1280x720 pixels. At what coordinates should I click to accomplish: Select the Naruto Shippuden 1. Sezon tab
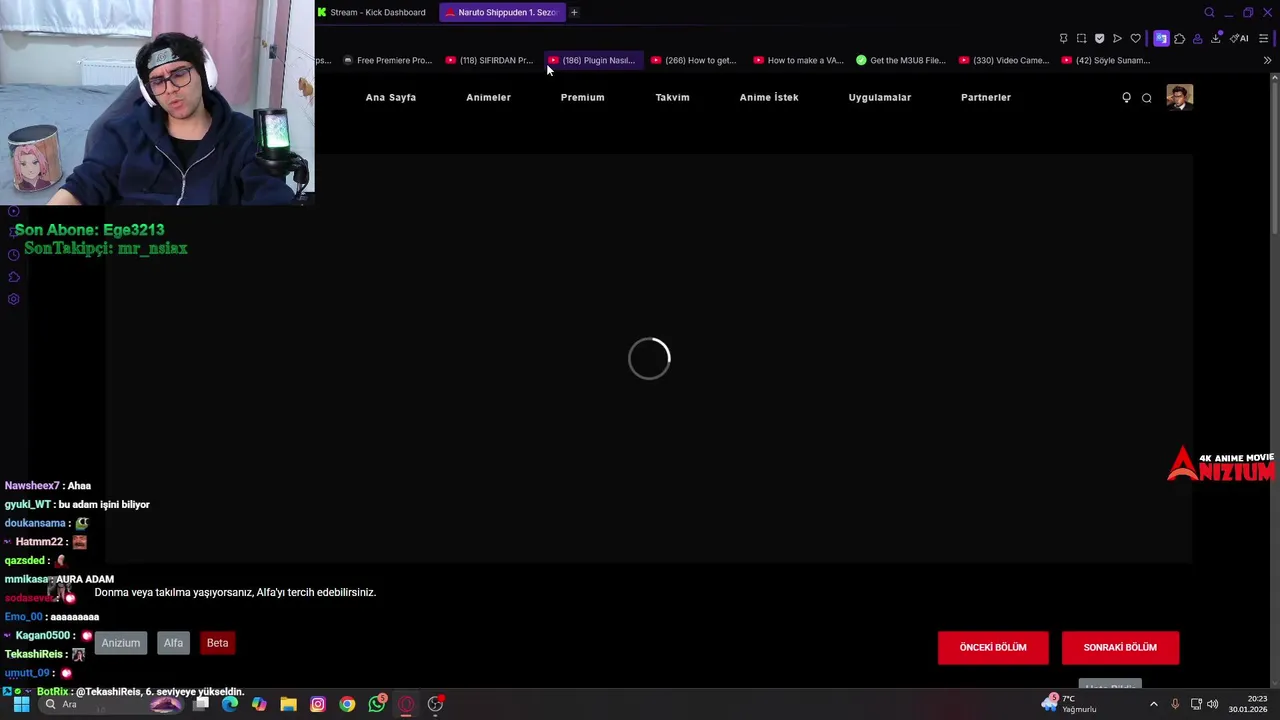(501, 12)
